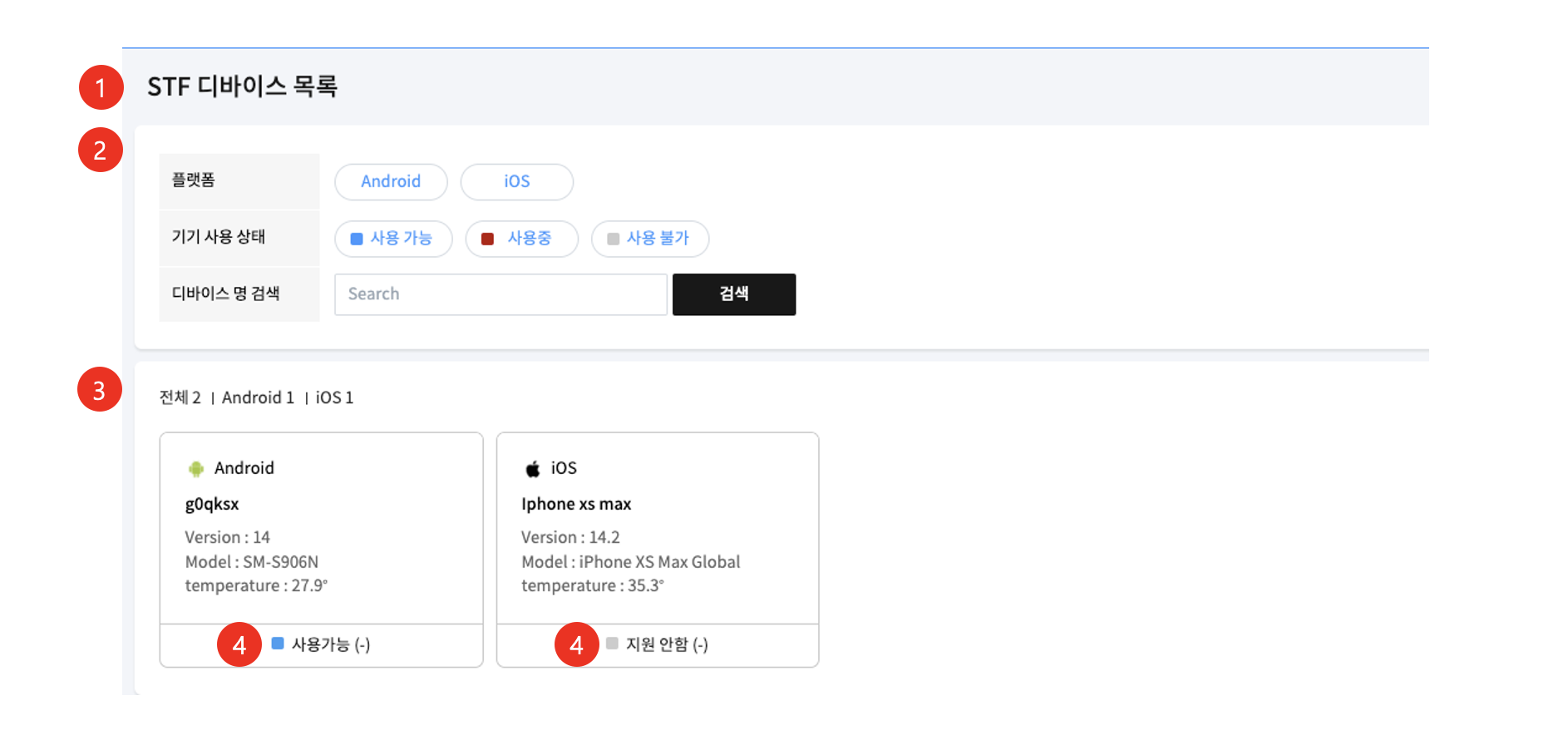Click the red number 3 badge

coord(100,390)
